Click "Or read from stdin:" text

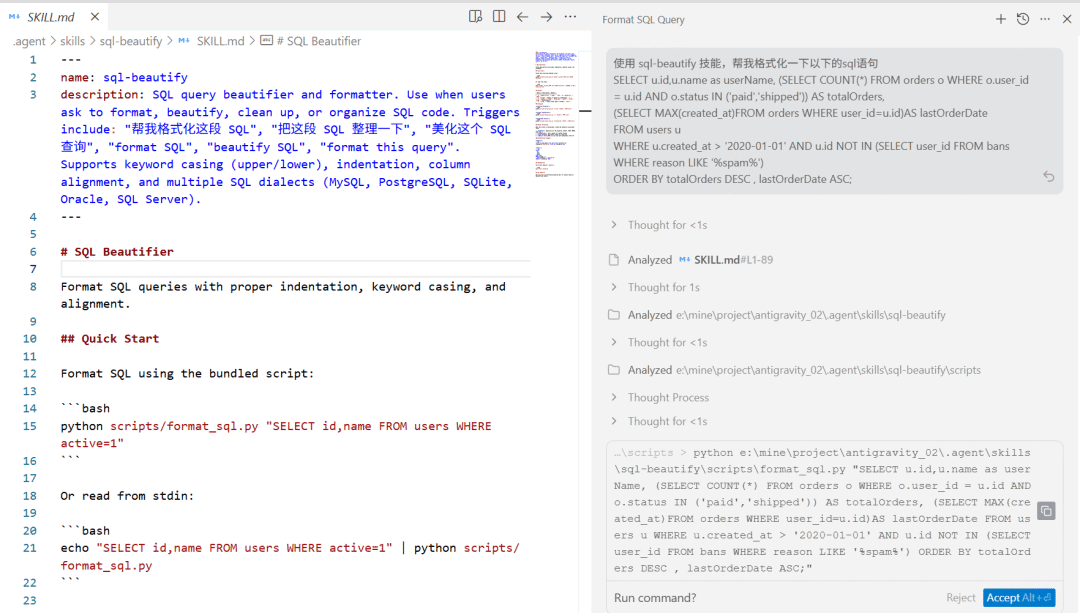pyautogui.click(x=127, y=496)
